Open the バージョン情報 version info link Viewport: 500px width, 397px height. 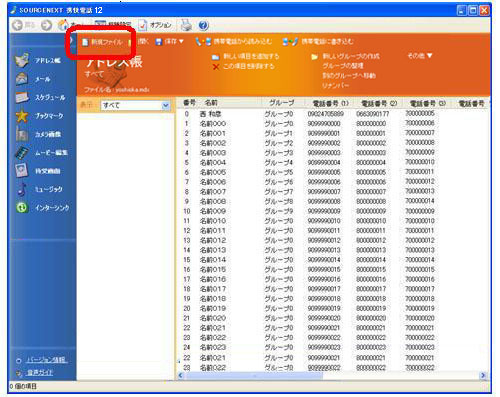coord(47,360)
